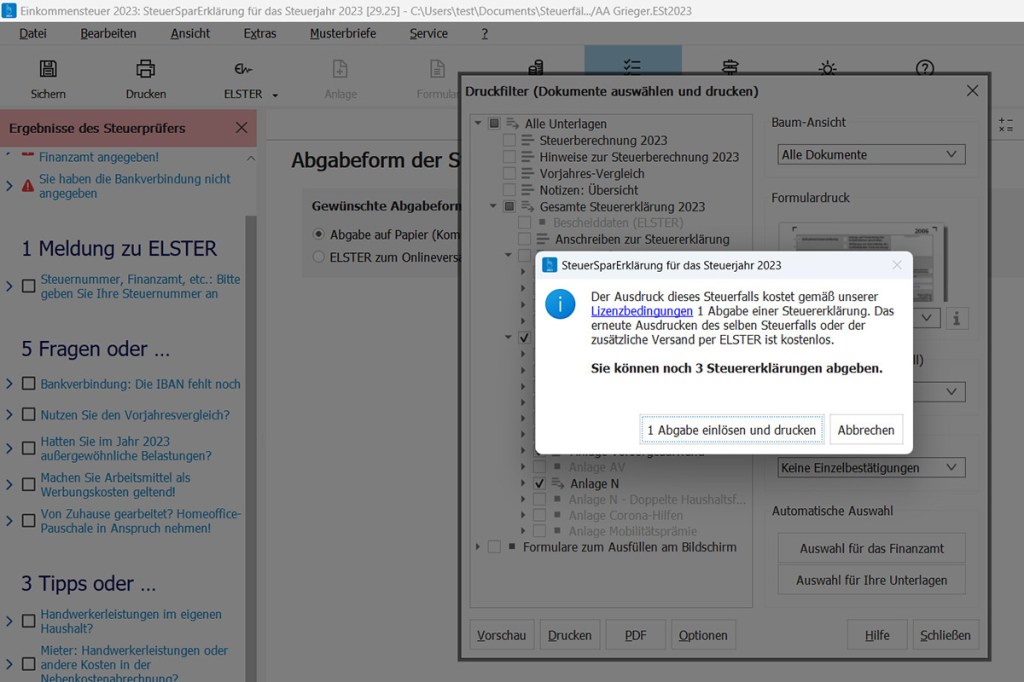Expand Formulare zum Ausfüllen am Bildschirm node
This screenshot has width=1024, height=682.
click(477, 547)
